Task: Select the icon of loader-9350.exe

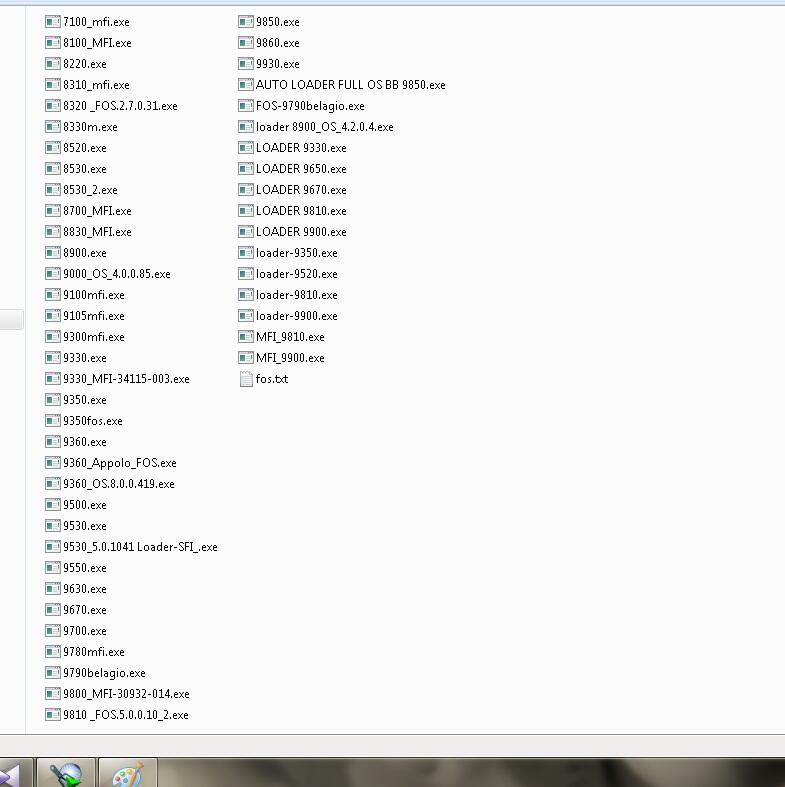Action: point(245,253)
